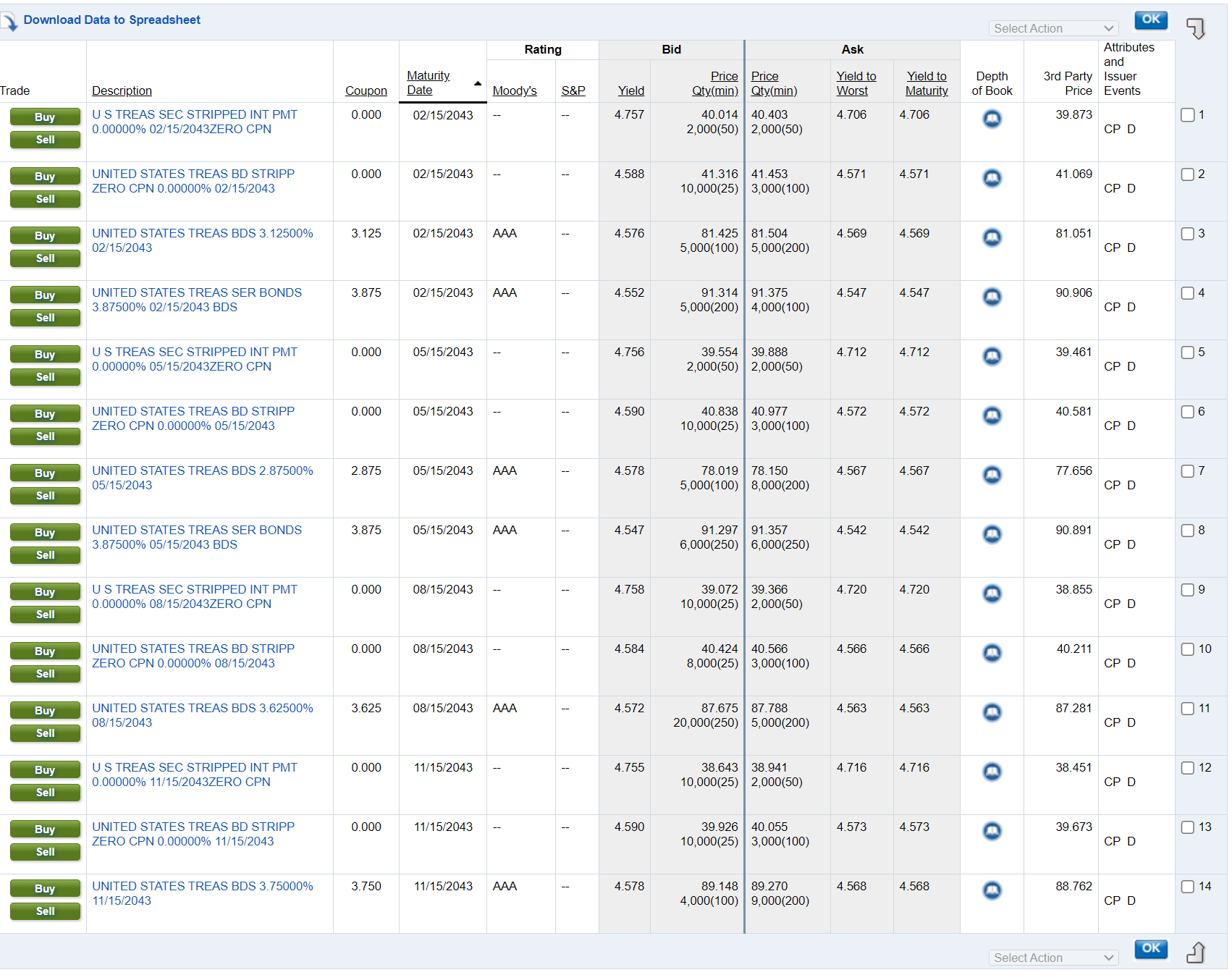Check the checkbox for row 9
This screenshot has height=975, width=1232.
[x=1188, y=590]
